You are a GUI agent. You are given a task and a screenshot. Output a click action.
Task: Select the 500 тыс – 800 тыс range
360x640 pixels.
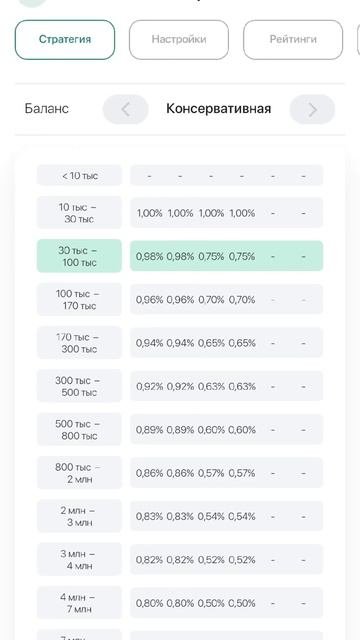pos(79,429)
